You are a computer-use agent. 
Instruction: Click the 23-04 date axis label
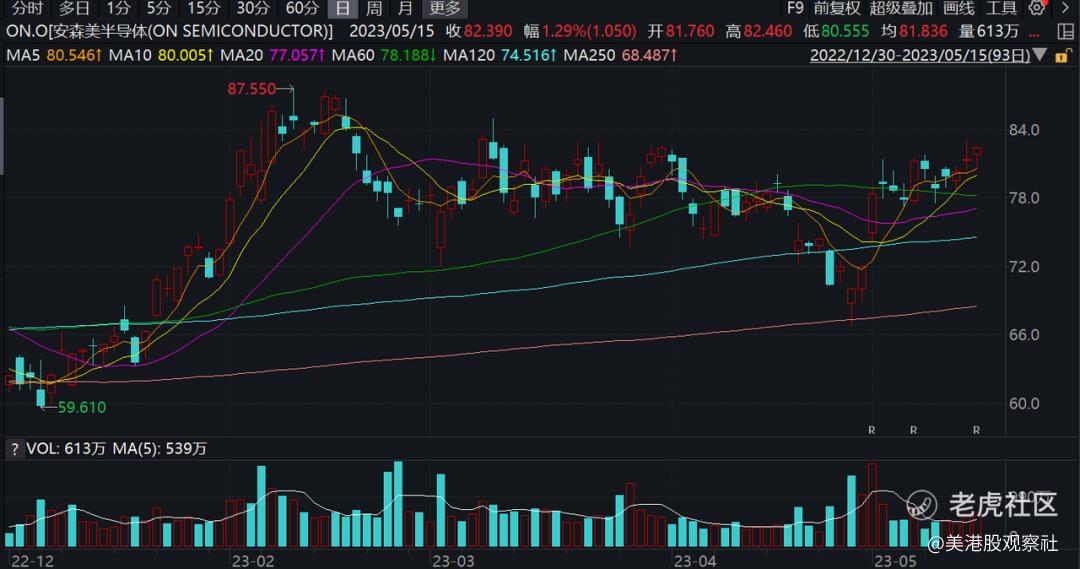695,561
